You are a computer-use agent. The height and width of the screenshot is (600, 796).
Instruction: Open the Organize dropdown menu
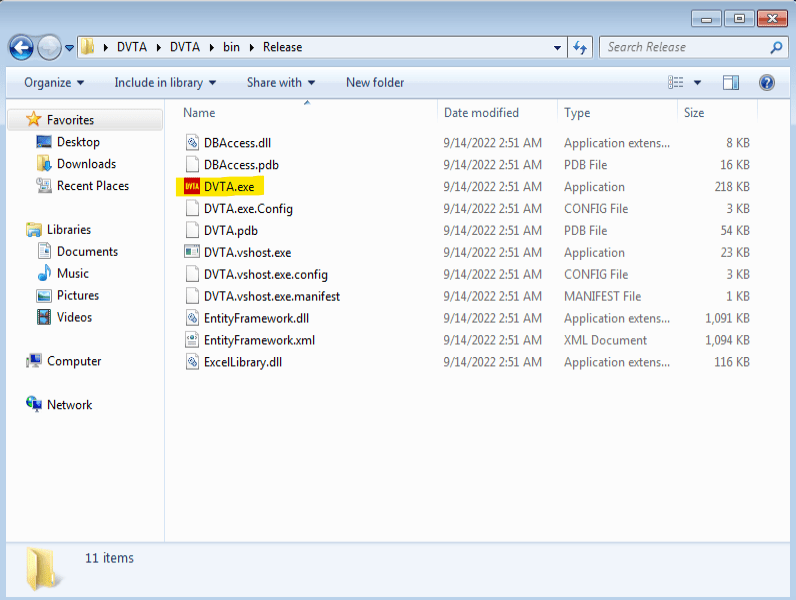[54, 83]
